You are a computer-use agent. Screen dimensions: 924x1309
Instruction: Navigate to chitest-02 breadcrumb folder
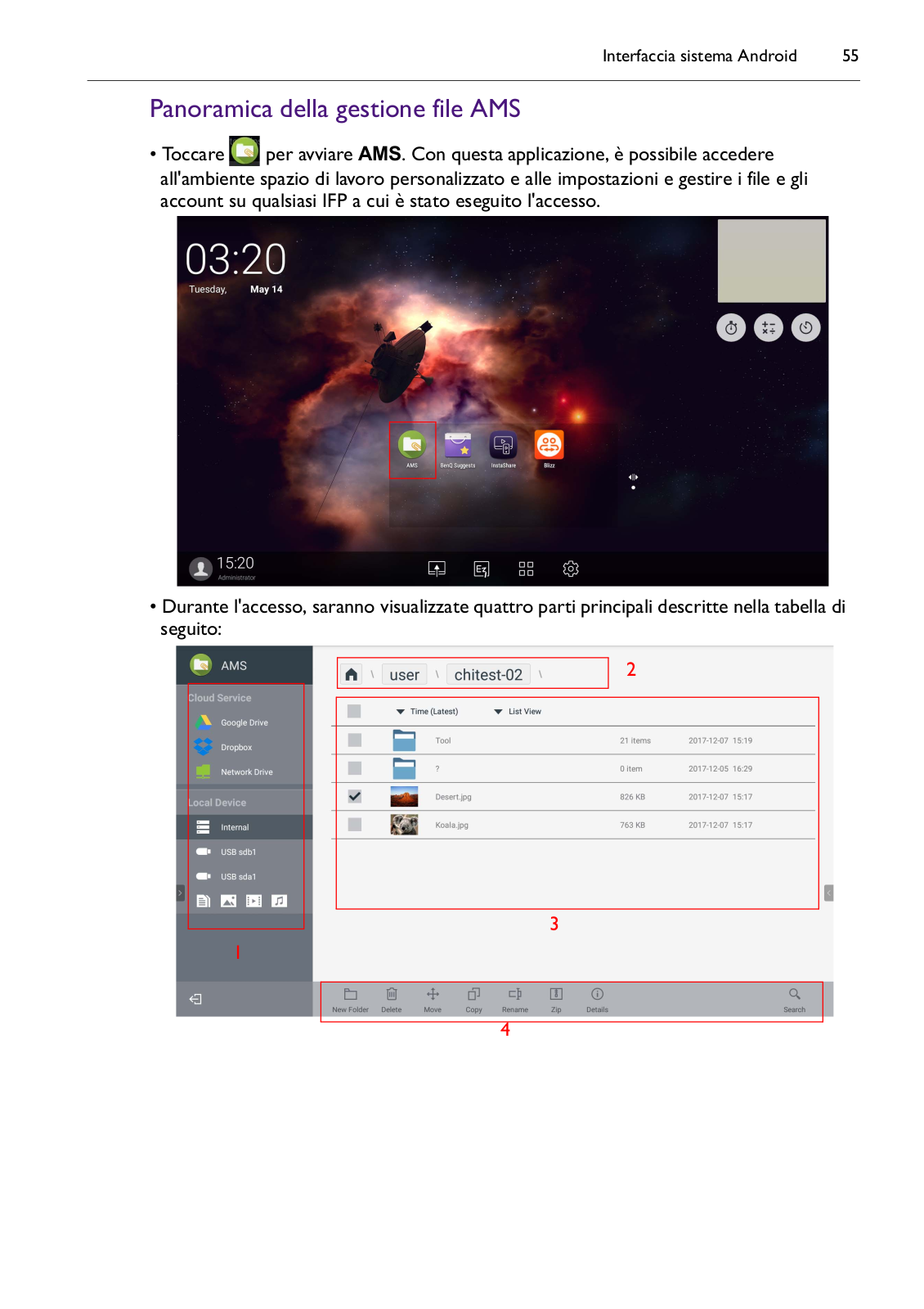tap(488, 675)
